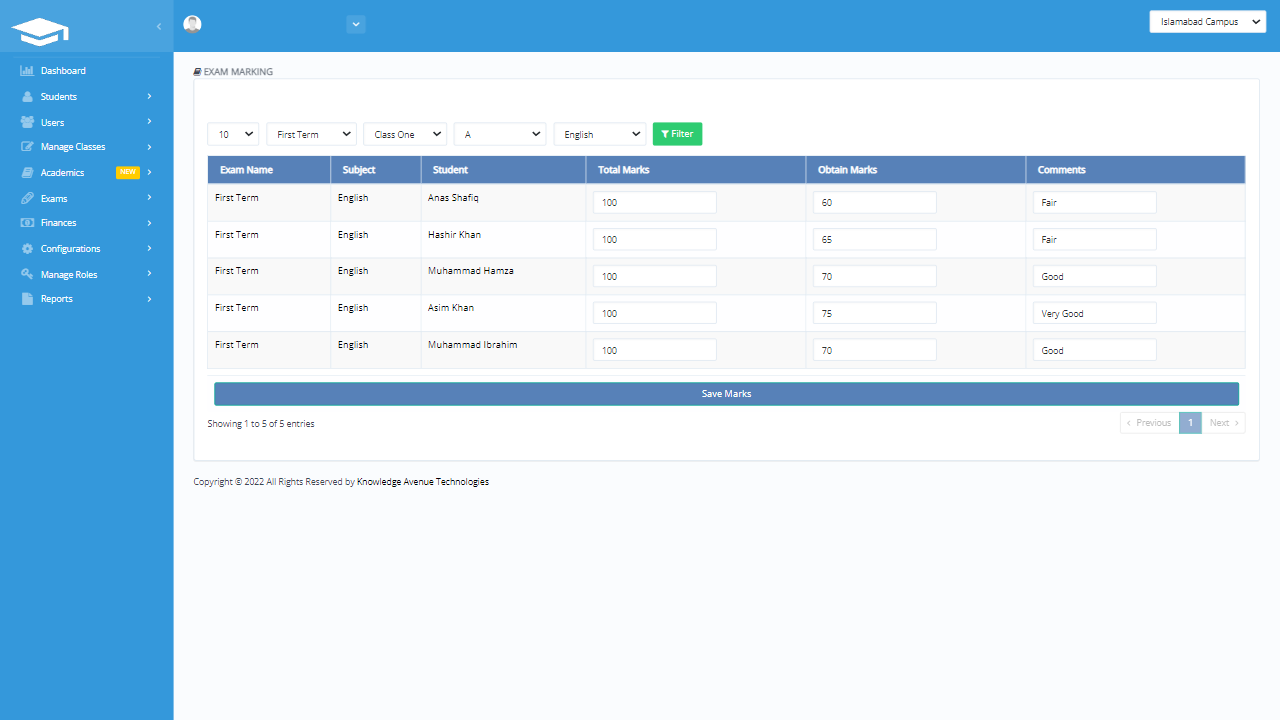Viewport: 1280px width, 720px height.
Task: Open the English subject dropdown
Action: (599, 133)
